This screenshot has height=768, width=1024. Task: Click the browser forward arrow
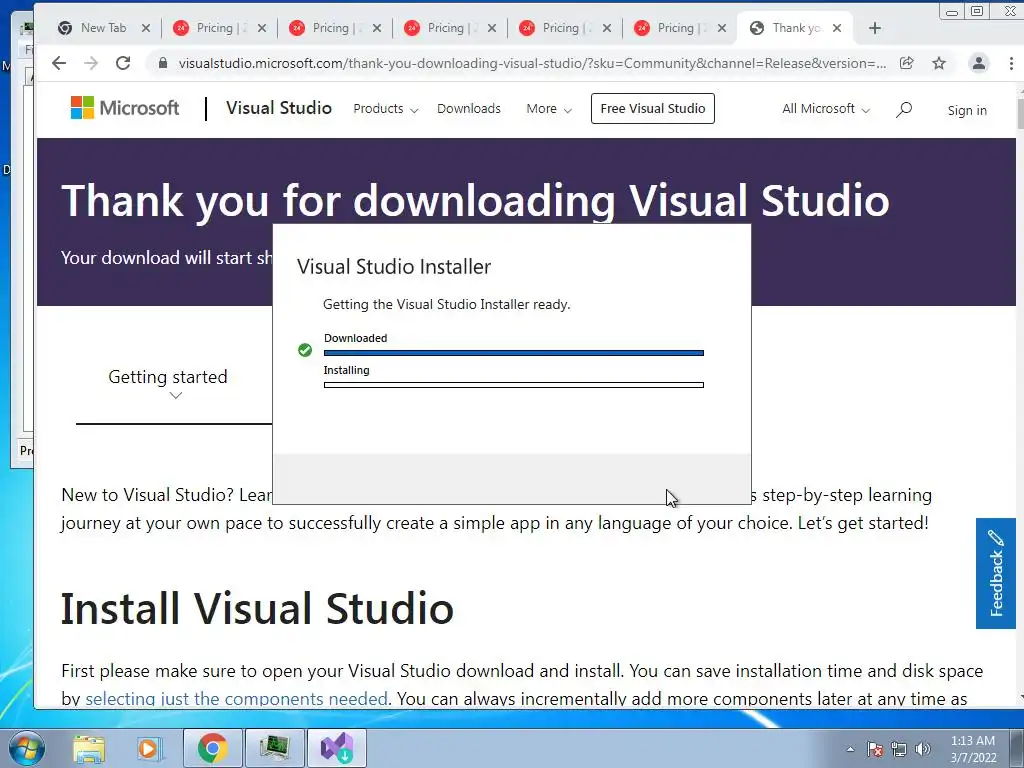pos(91,63)
